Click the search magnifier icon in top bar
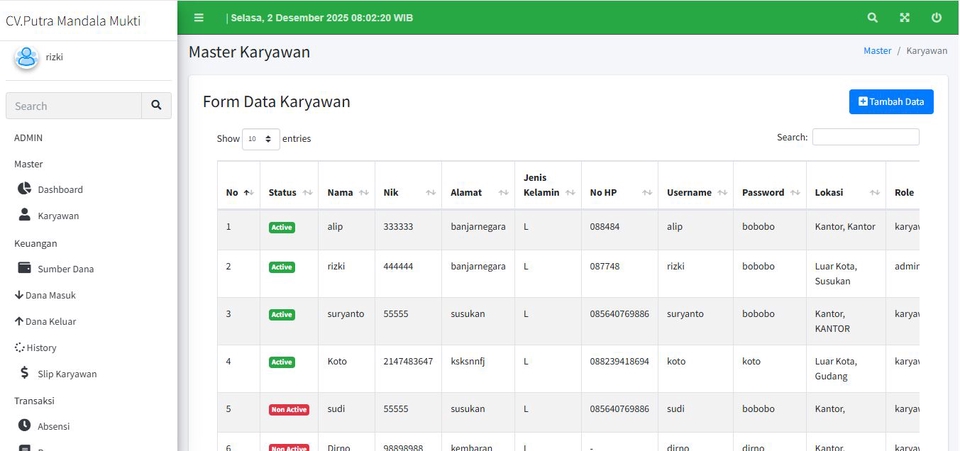Viewport: 960px width, 451px height. (872, 18)
